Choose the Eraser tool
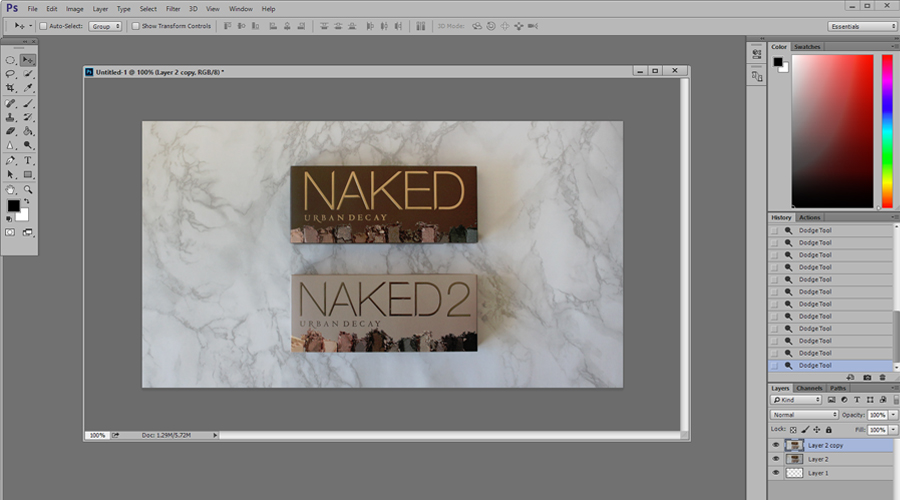The width and height of the screenshot is (900, 500). [11, 131]
